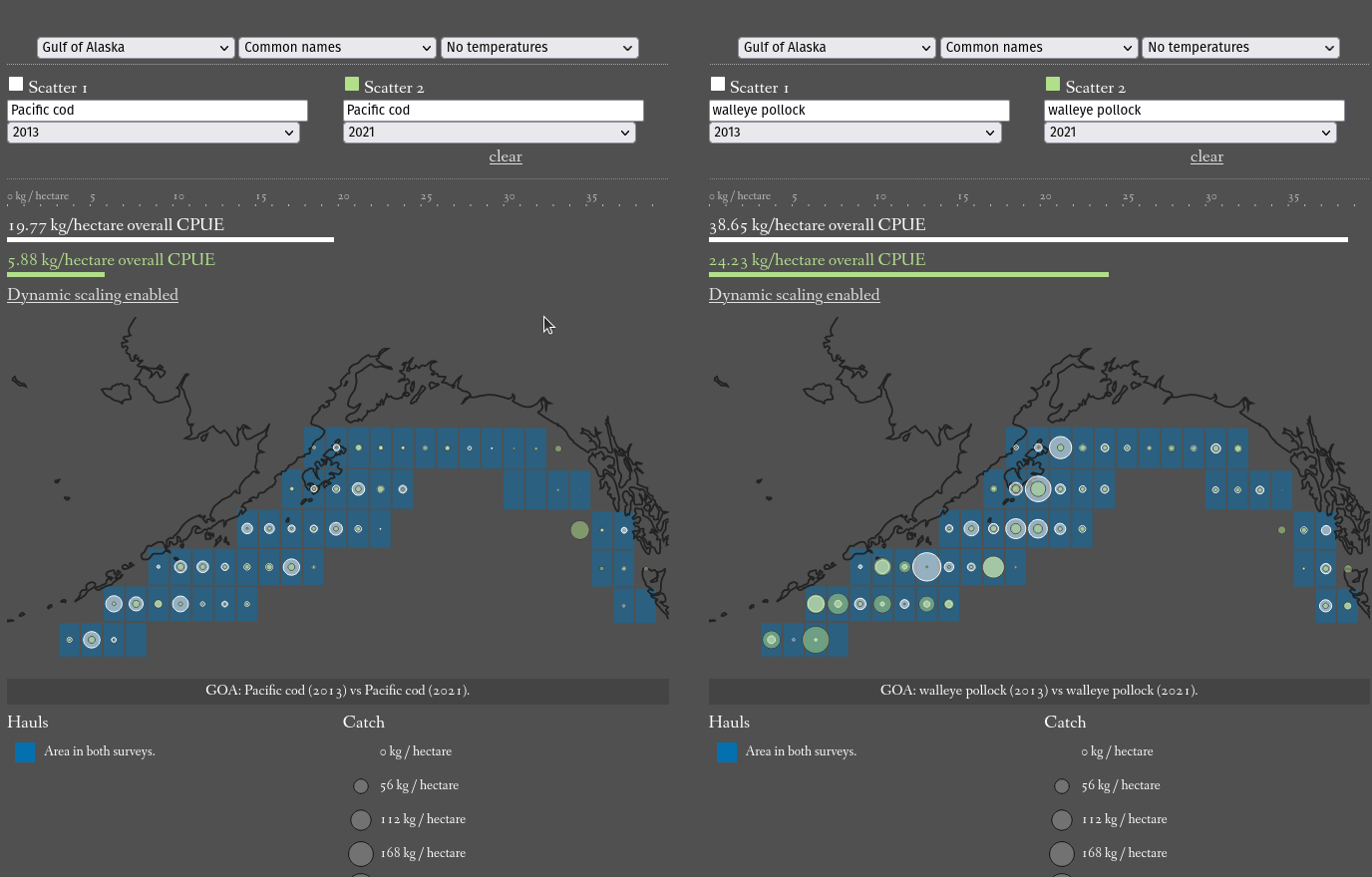
Task: Click the white 19.77 kg/hectare CPUE bar
Action: click(171, 240)
